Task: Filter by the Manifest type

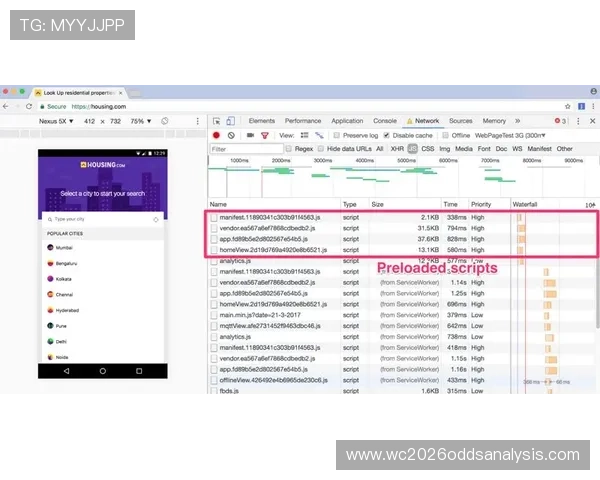Action: (x=539, y=149)
